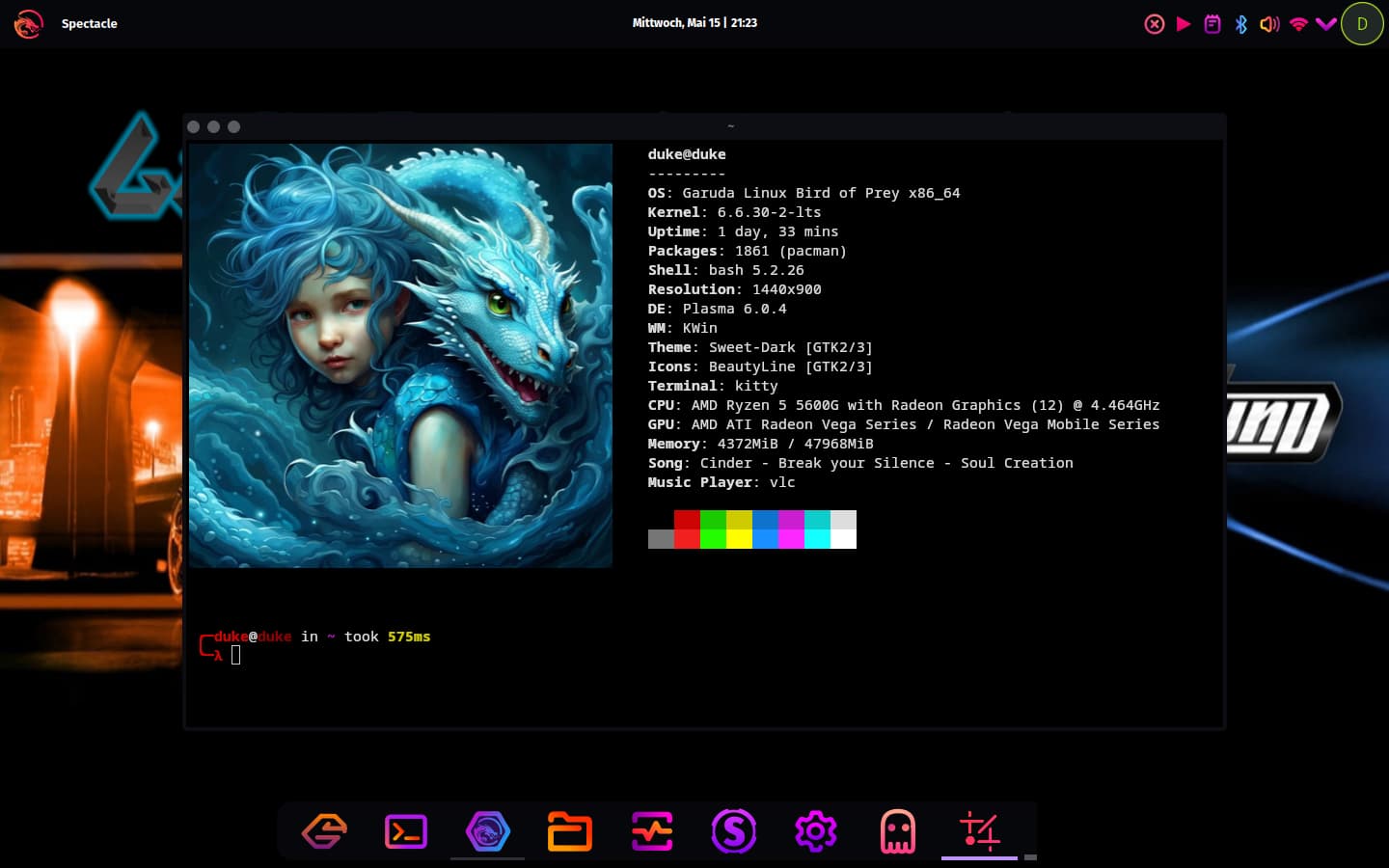The image size is (1389, 868).
Task: Expand the hidden tray icons chevron
Action: click(1326, 24)
